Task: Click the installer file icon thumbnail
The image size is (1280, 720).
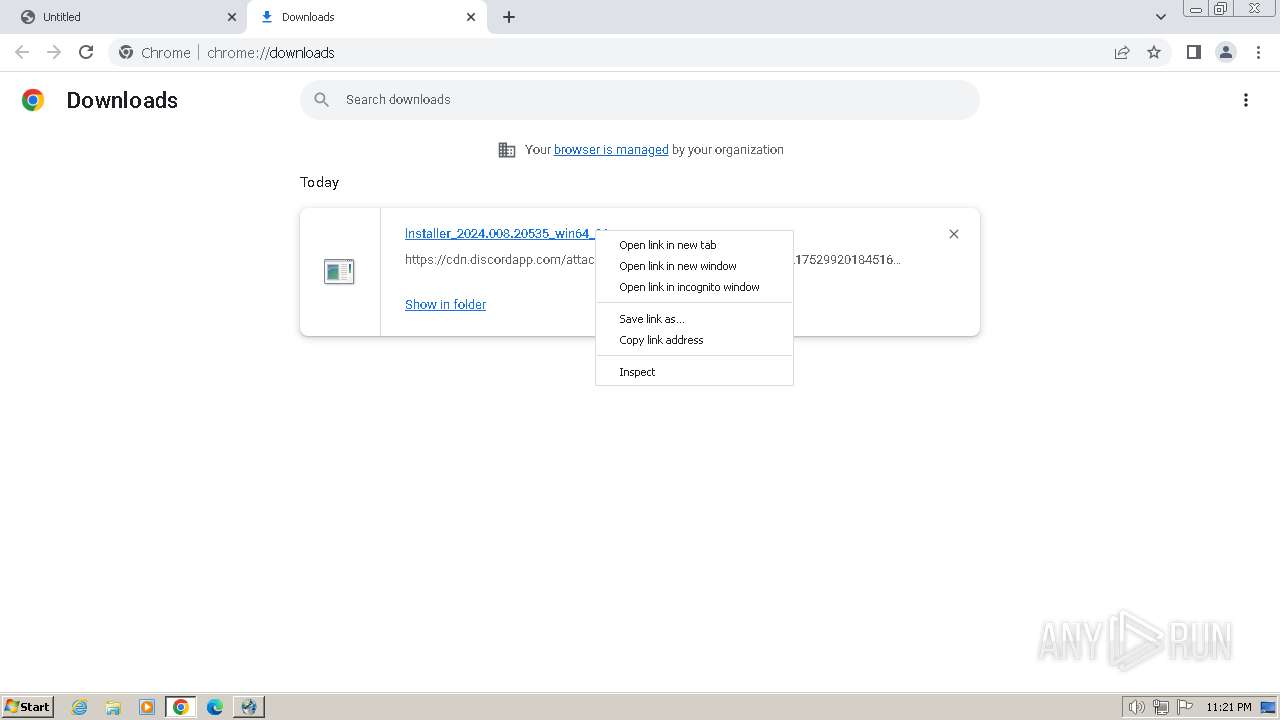Action: (x=339, y=271)
